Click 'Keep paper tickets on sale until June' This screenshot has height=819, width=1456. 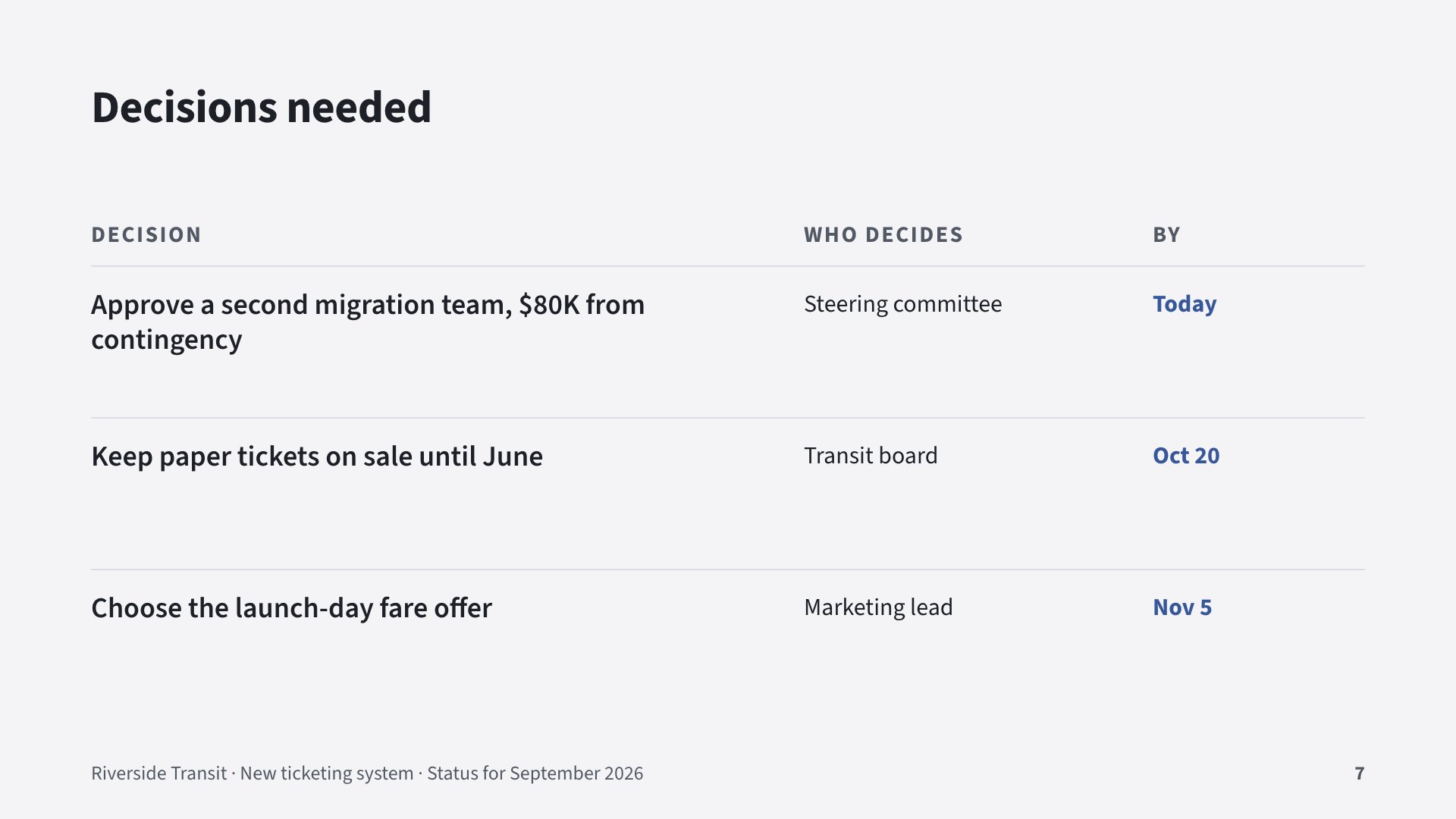coord(317,457)
